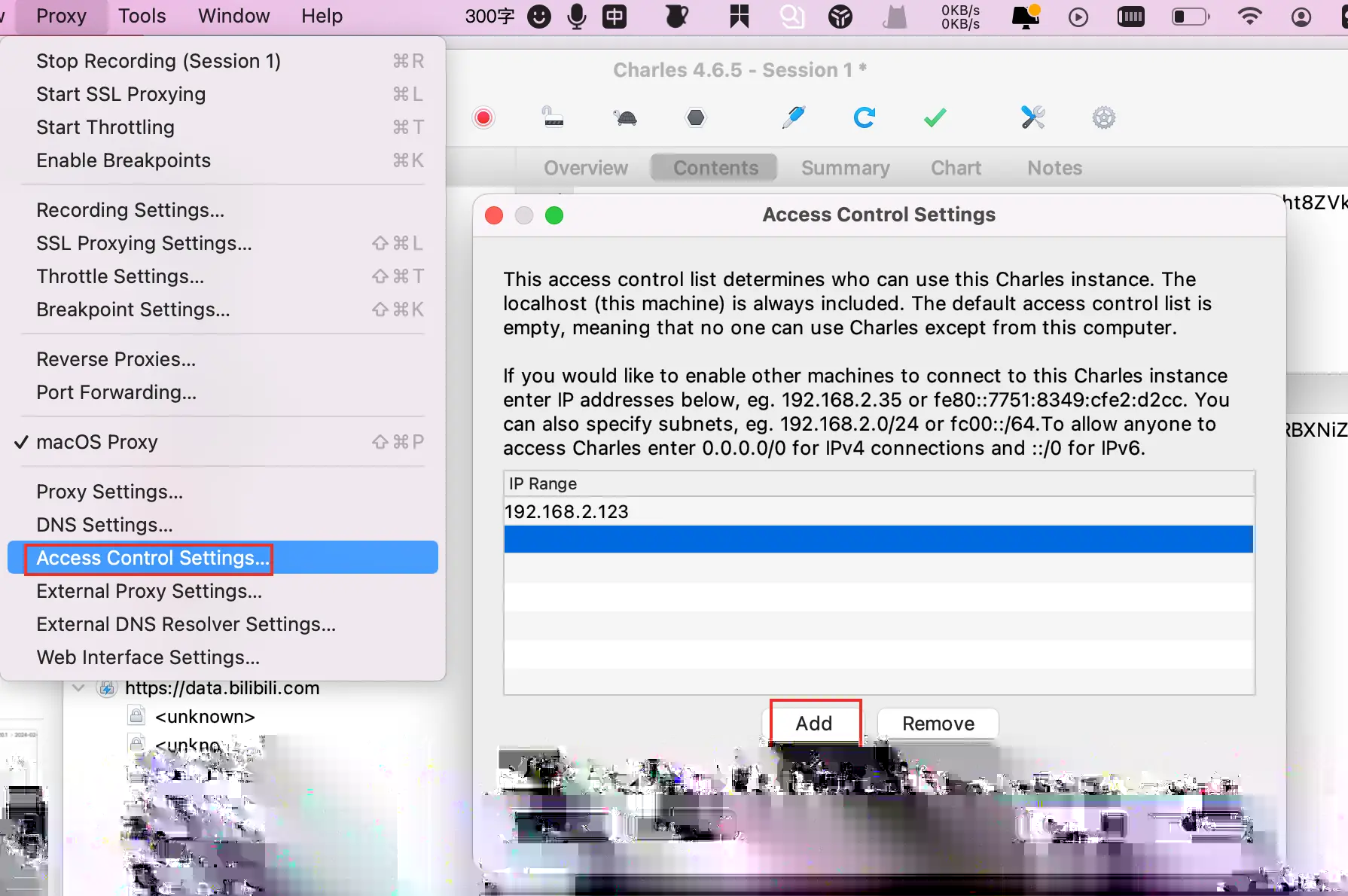Click the bookmark ribbon menu bar icon
Screen dimensions: 1348x896
[x=740, y=17]
